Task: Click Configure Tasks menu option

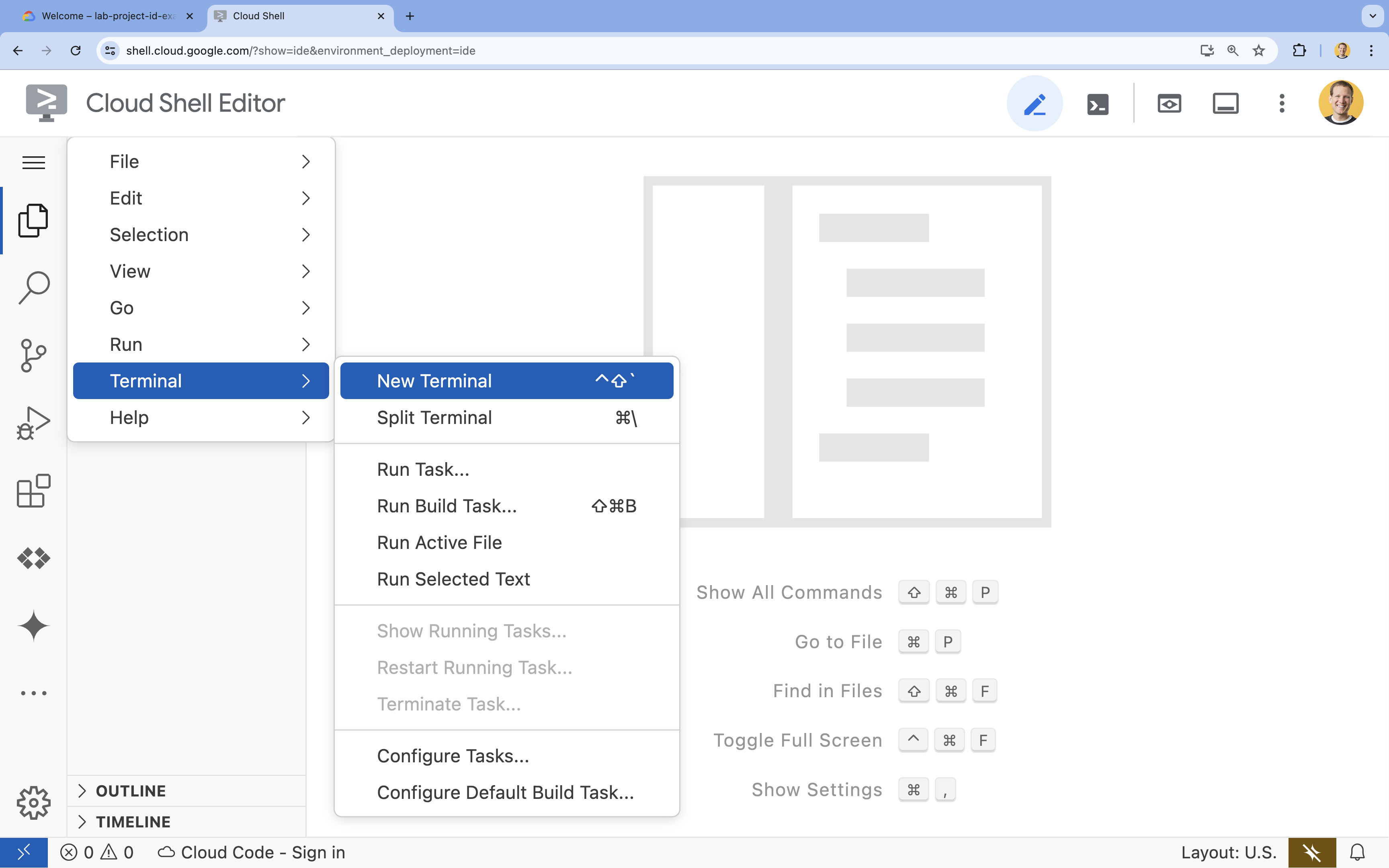Action: 453,755
